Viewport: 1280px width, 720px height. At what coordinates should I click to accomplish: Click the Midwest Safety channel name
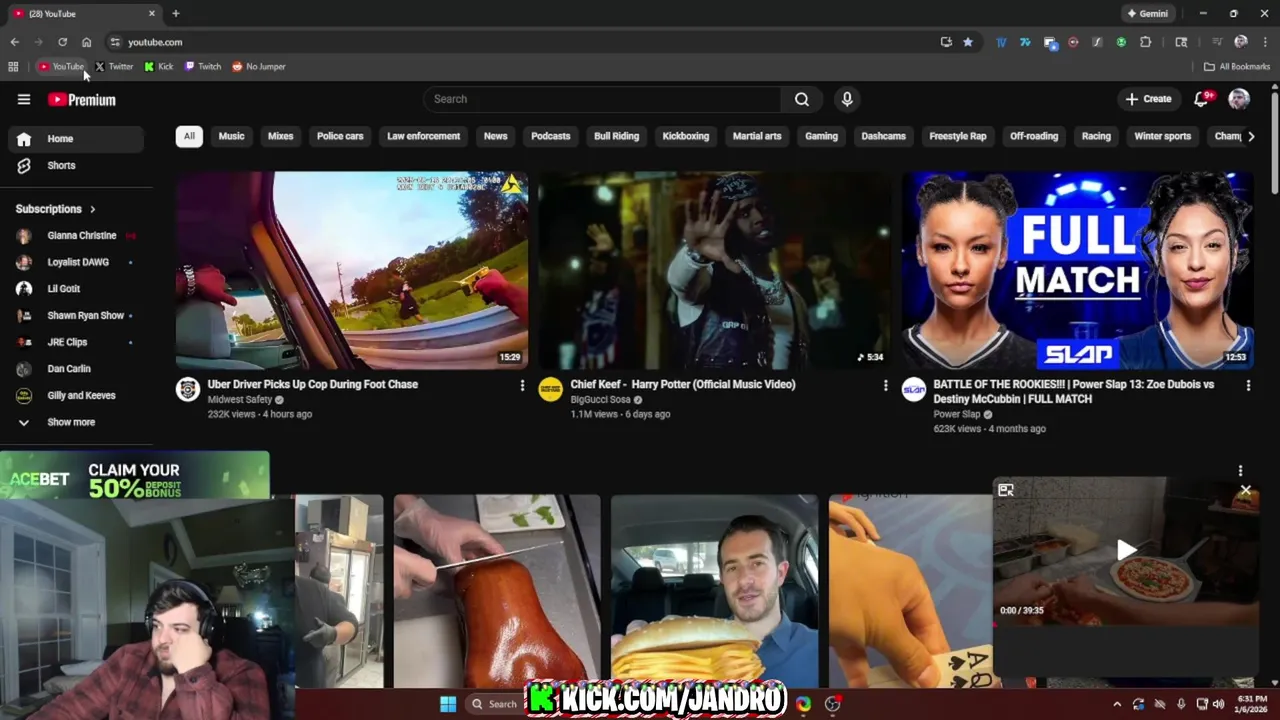click(x=240, y=399)
